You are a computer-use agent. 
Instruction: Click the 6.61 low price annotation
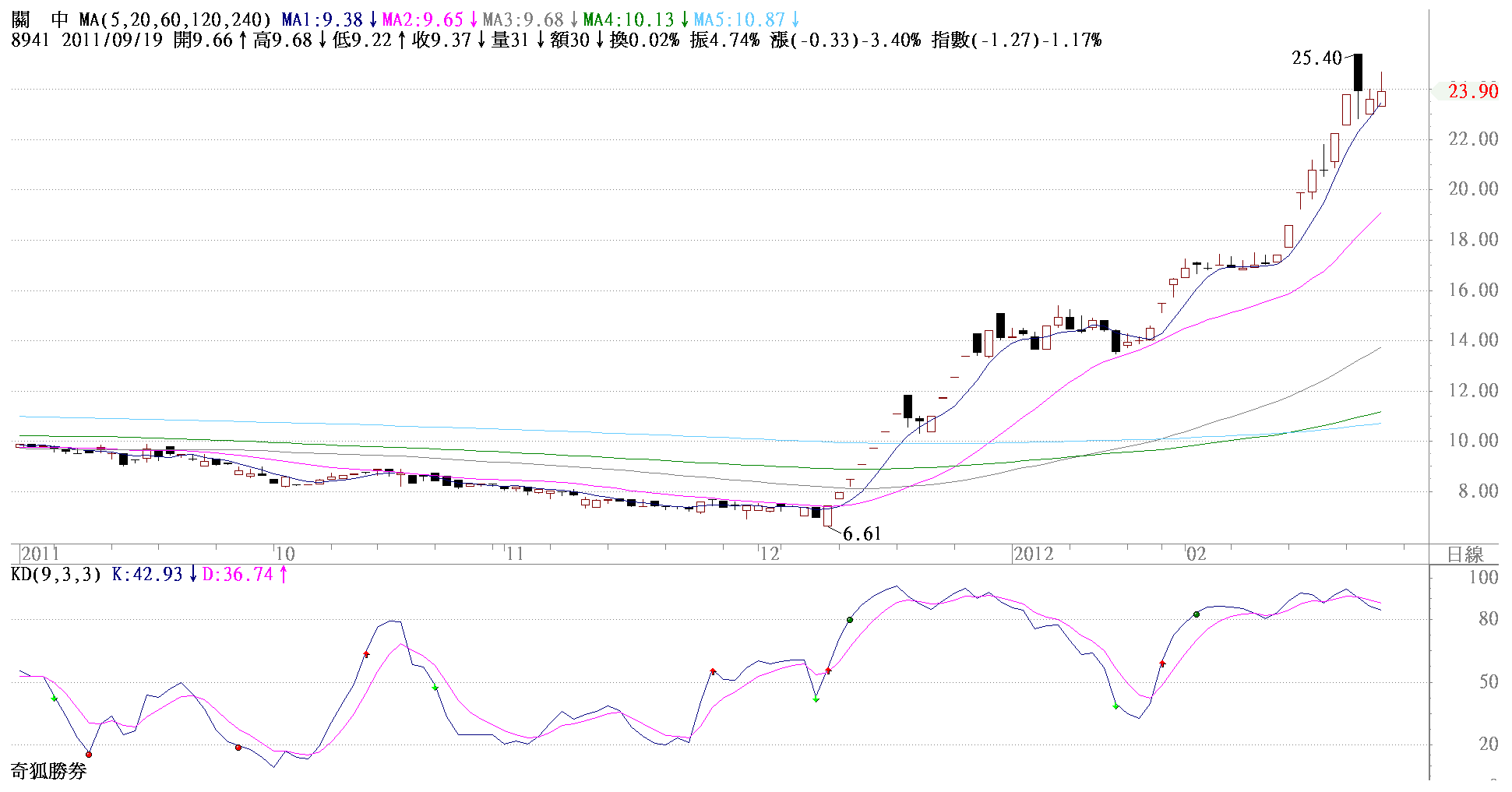tap(862, 534)
